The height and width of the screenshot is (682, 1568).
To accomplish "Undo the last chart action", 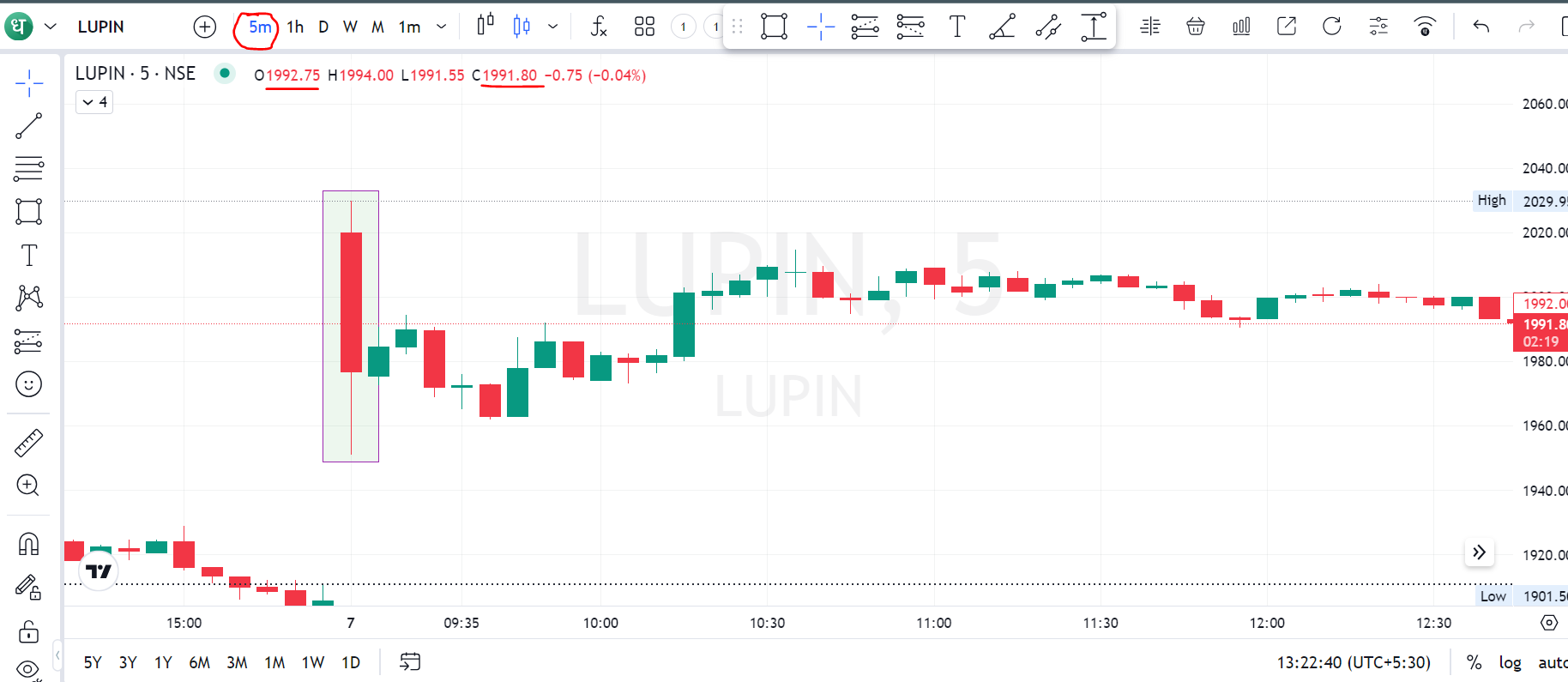I will (x=1481, y=27).
